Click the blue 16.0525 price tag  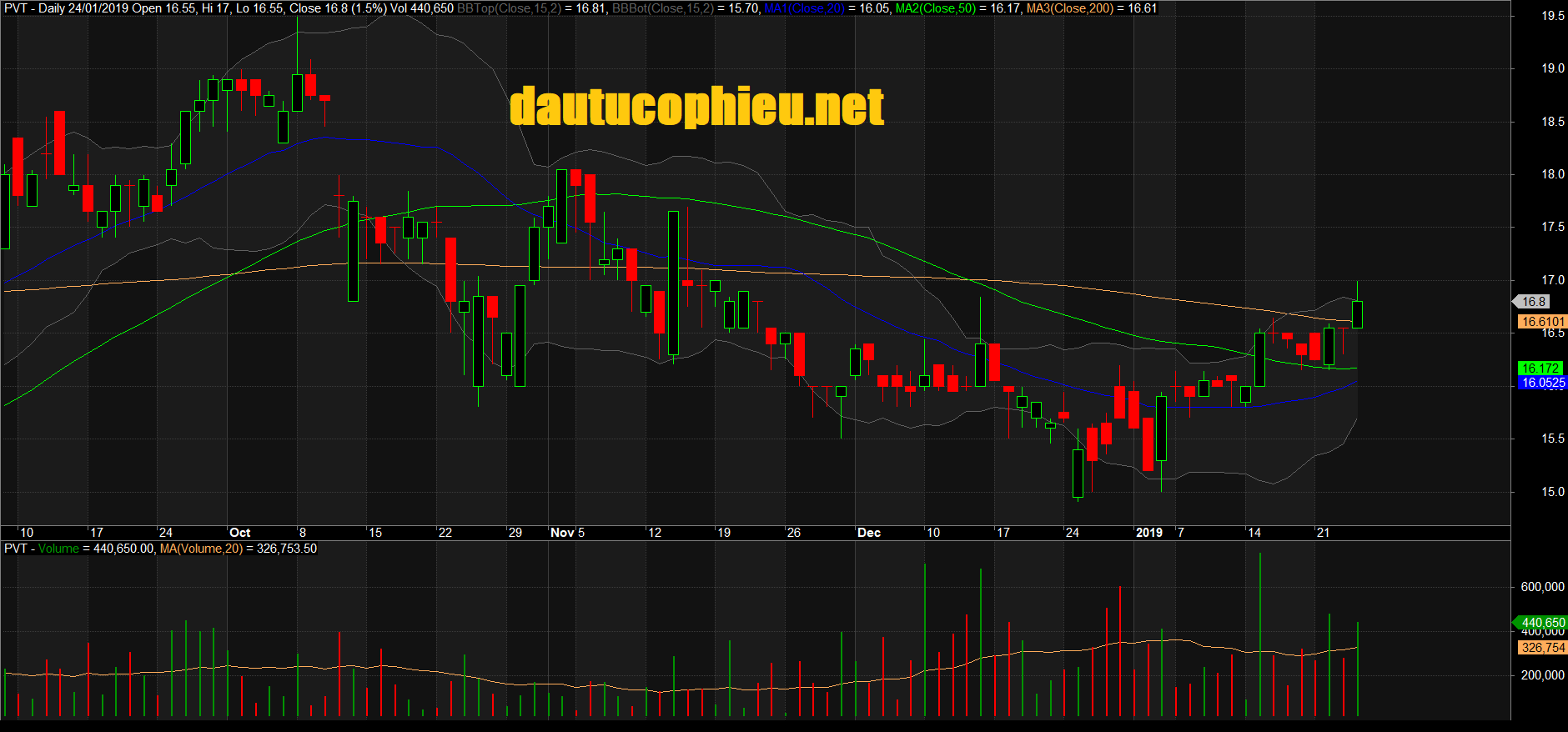coord(1543,383)
